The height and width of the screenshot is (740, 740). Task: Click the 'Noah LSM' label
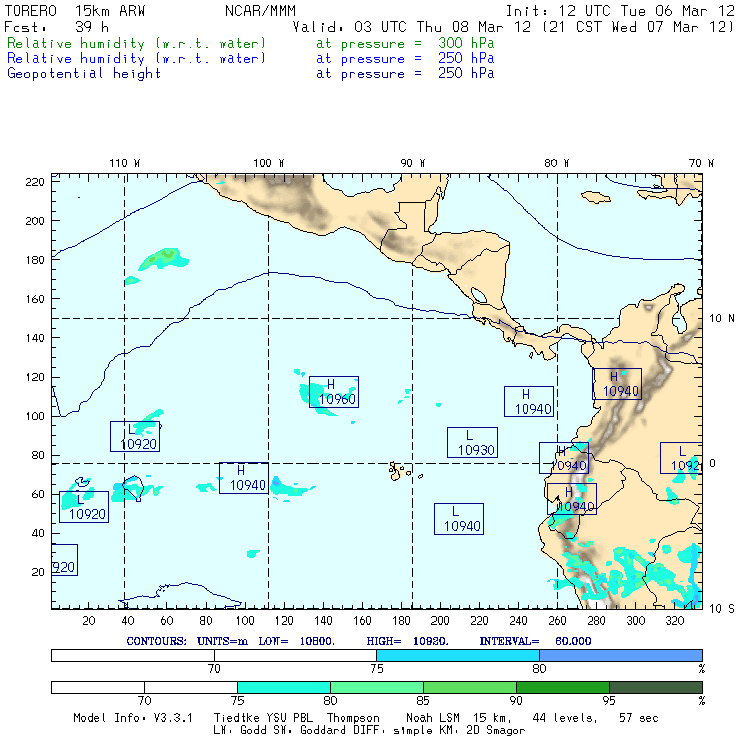(x=433, y=718)
